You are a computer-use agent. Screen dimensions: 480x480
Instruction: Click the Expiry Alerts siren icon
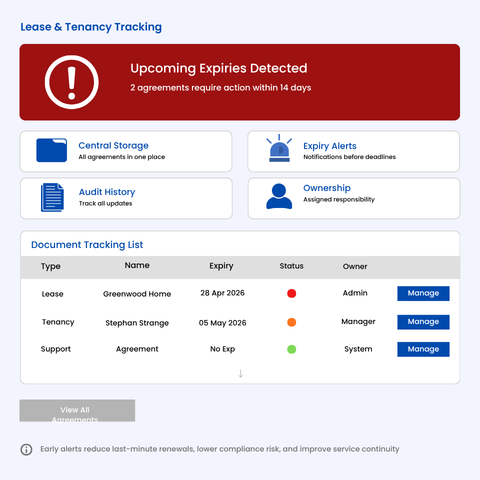tap(279, 148)
